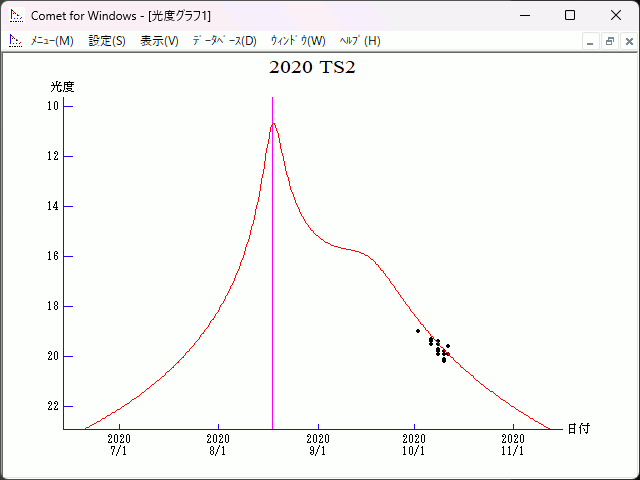Click the document icon in menu bar
Viewport: 640px width, 480px height.
coord(15,41)
